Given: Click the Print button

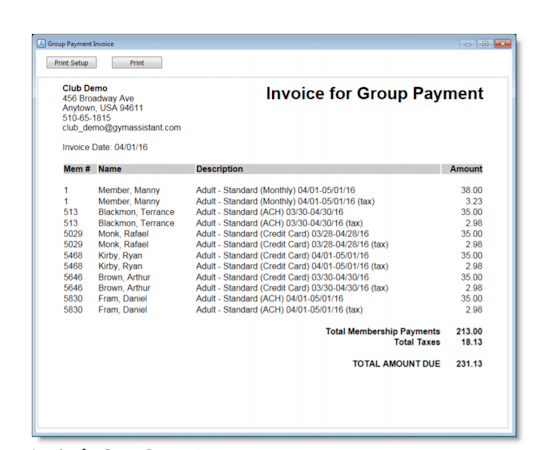Looking at the screenshot, I should click(x=137, y=63).
